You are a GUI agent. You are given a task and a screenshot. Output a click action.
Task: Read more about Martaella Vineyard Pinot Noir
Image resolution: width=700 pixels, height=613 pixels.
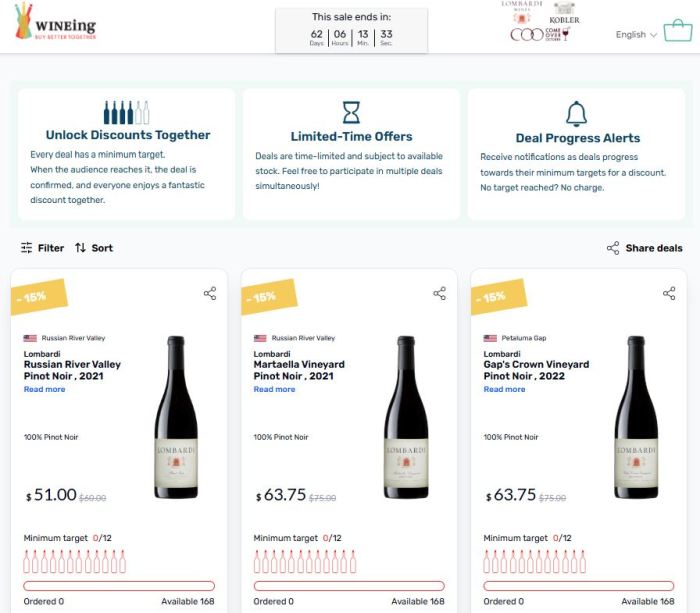[x=275, y=389]
